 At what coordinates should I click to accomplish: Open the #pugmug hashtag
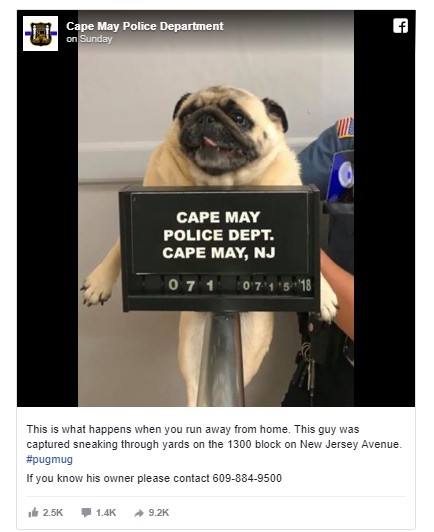(x=50, y=459)
